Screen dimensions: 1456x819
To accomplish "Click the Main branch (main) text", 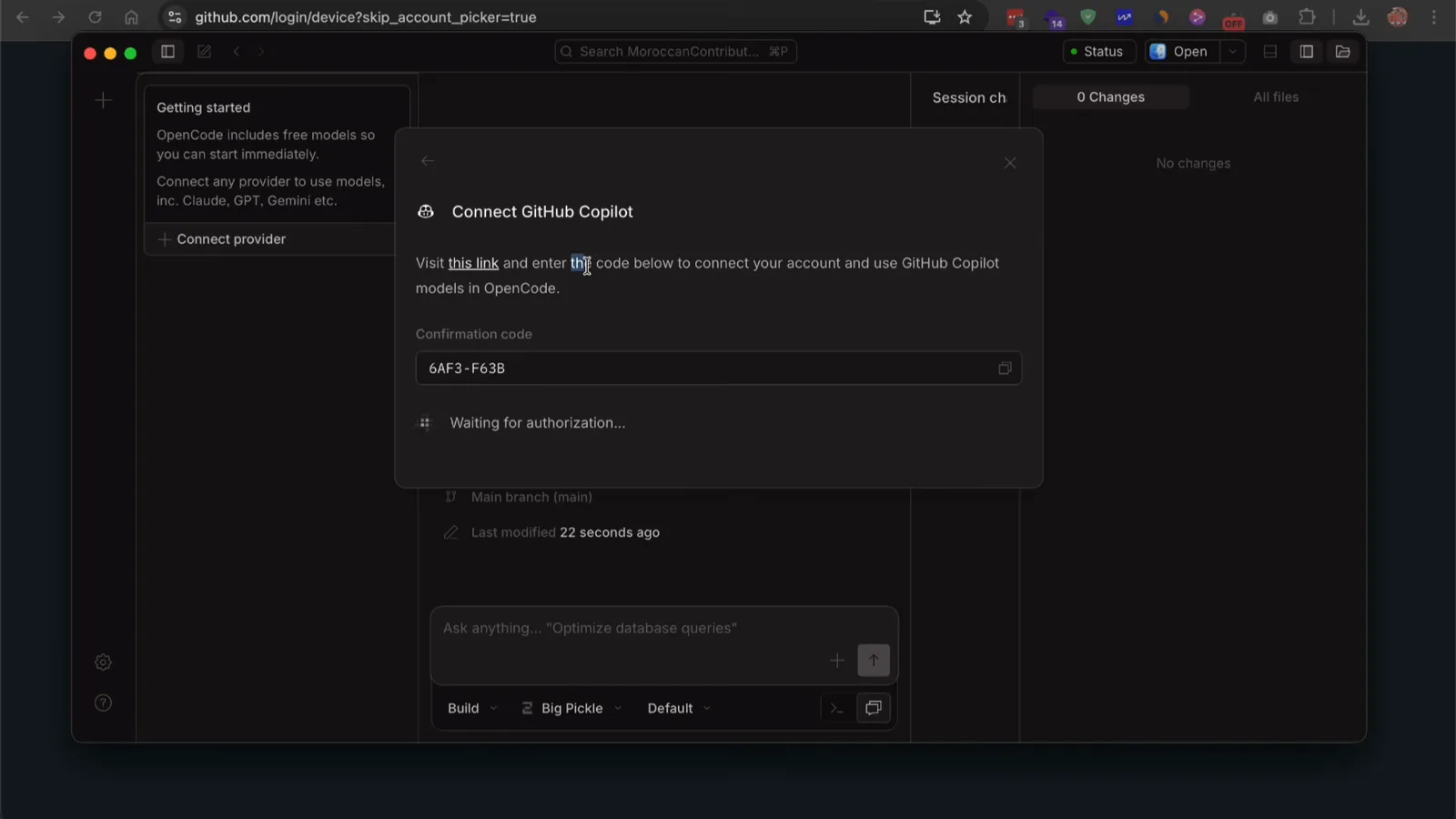I will (531, 497).
